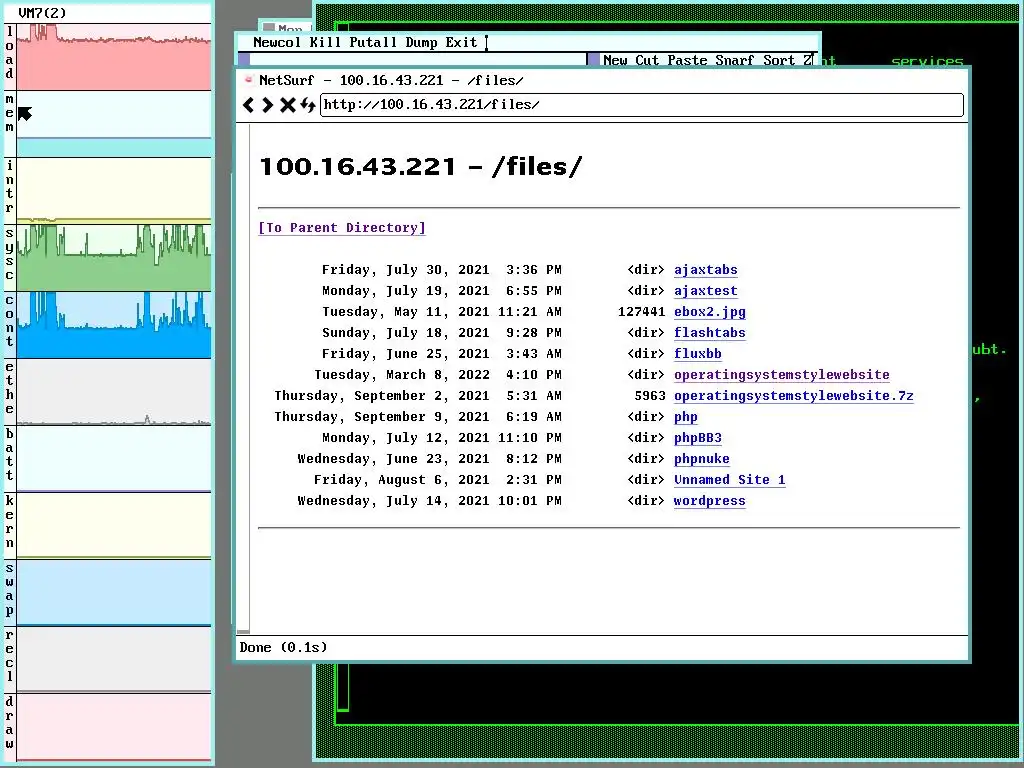Image resolution: width=1024 pixels, height=768 pixels.
Task: Open the fluxbb directory link
Action: [x=697, y=354]
